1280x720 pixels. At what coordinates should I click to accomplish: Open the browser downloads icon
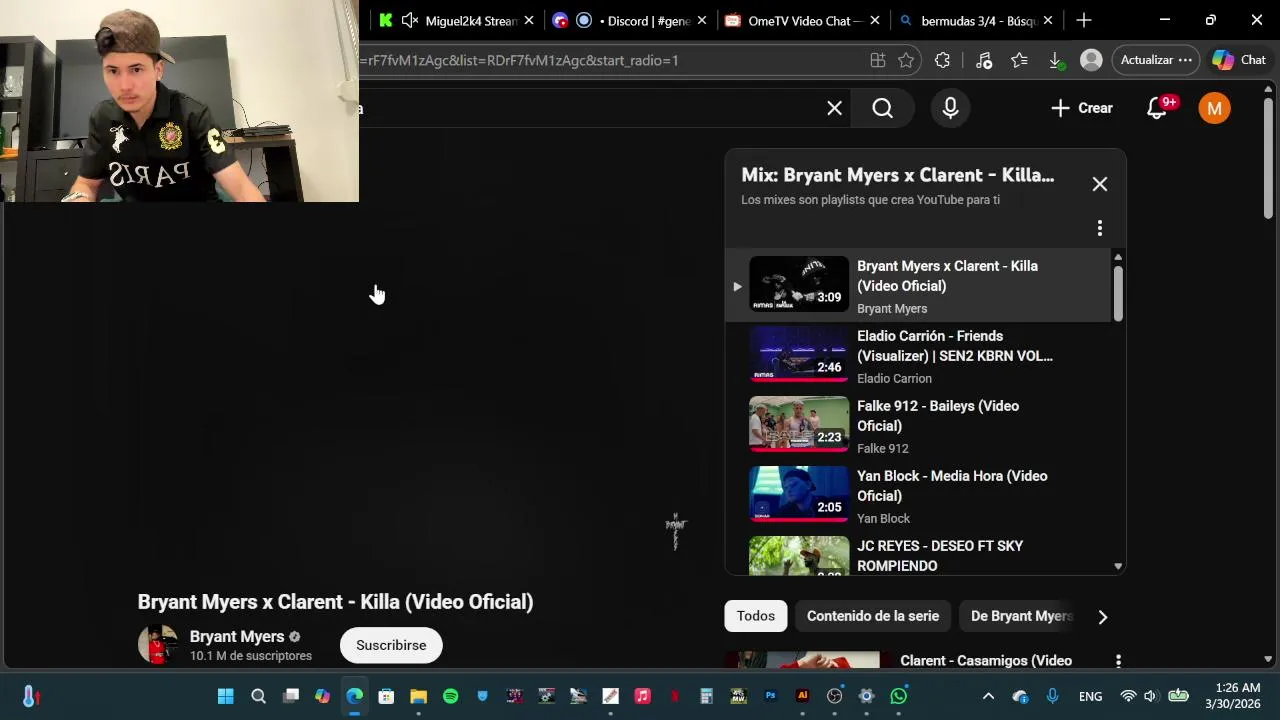point(1055,61)
